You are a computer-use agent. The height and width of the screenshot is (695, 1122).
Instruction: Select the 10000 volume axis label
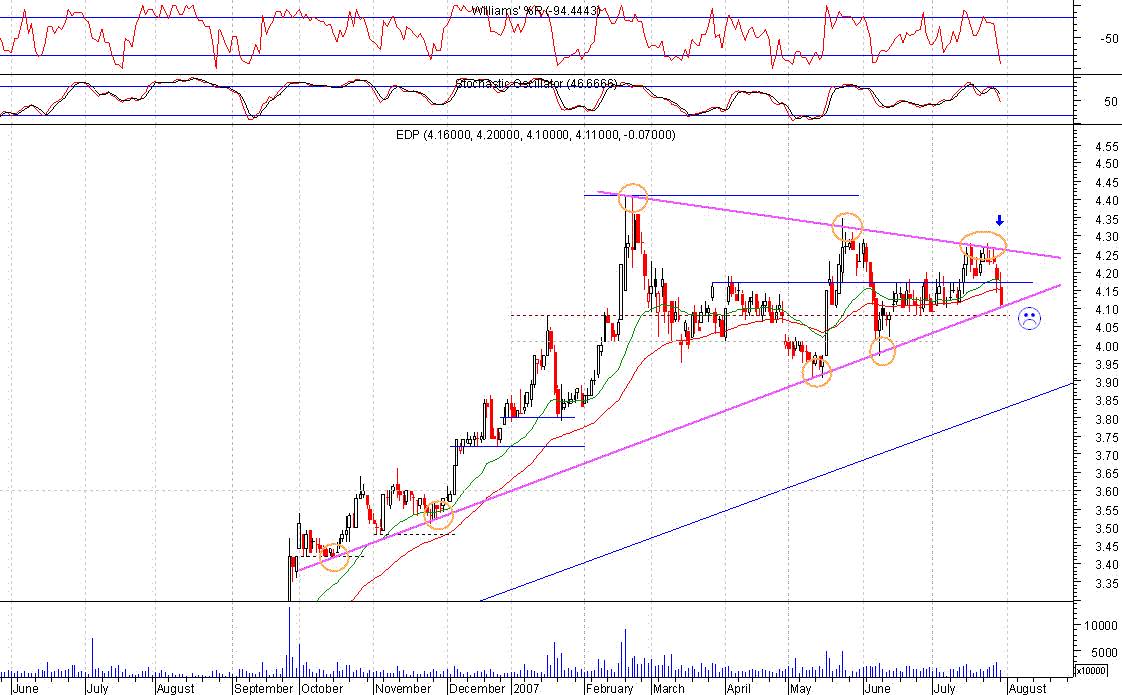[1101, 626]
